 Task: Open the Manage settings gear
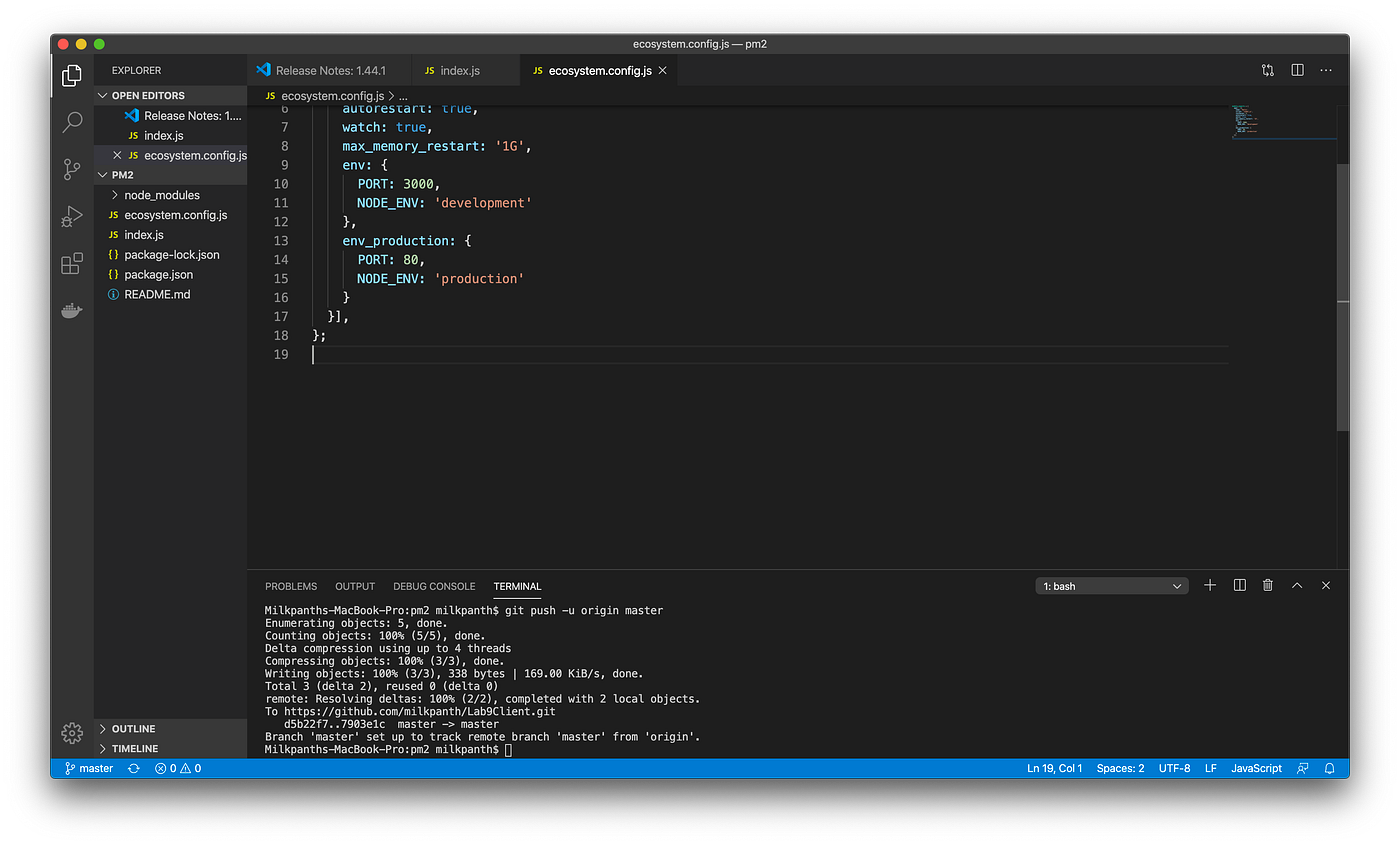[72, 733]
